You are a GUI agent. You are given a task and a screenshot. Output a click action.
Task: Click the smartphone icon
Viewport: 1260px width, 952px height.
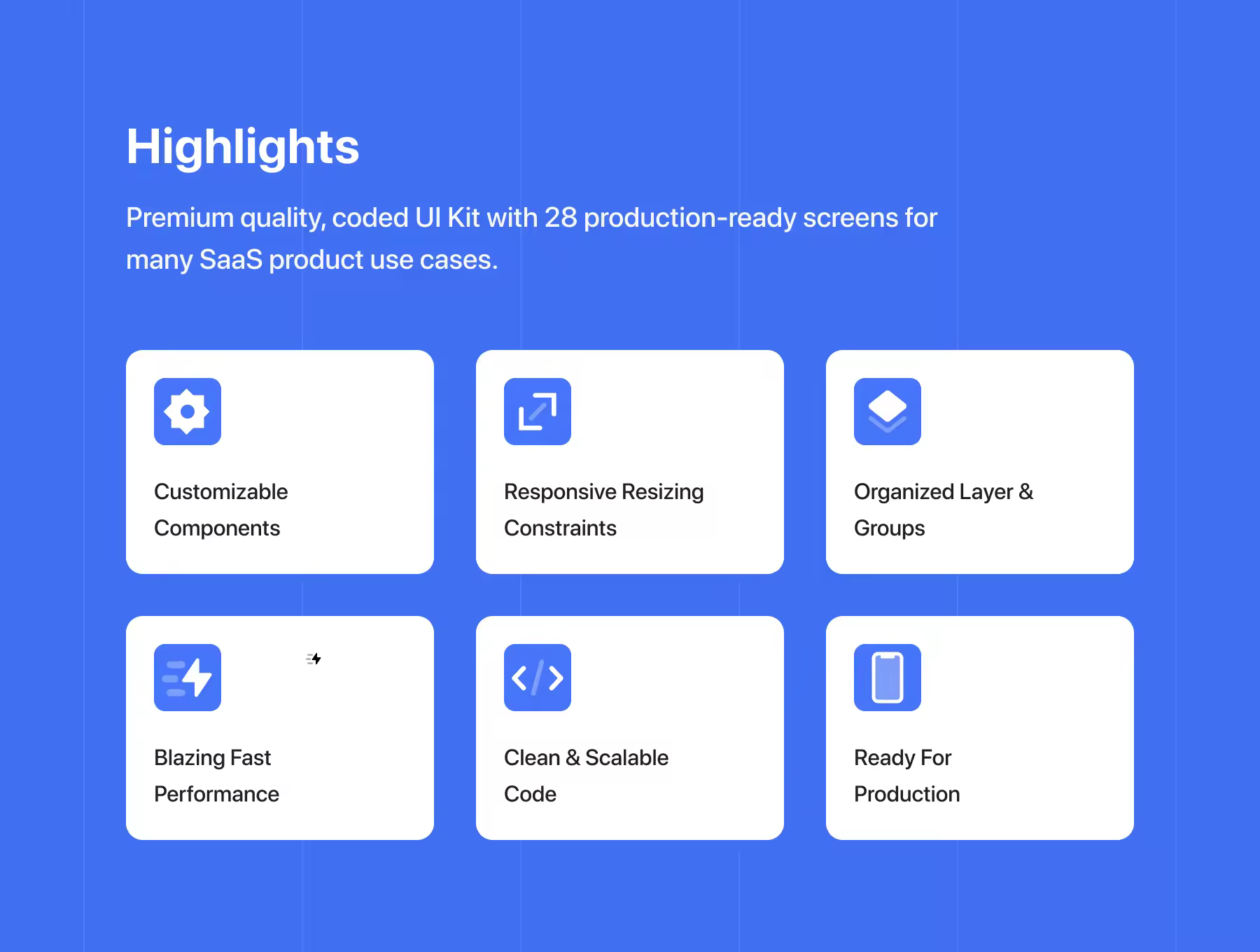[x=888, y=678]
